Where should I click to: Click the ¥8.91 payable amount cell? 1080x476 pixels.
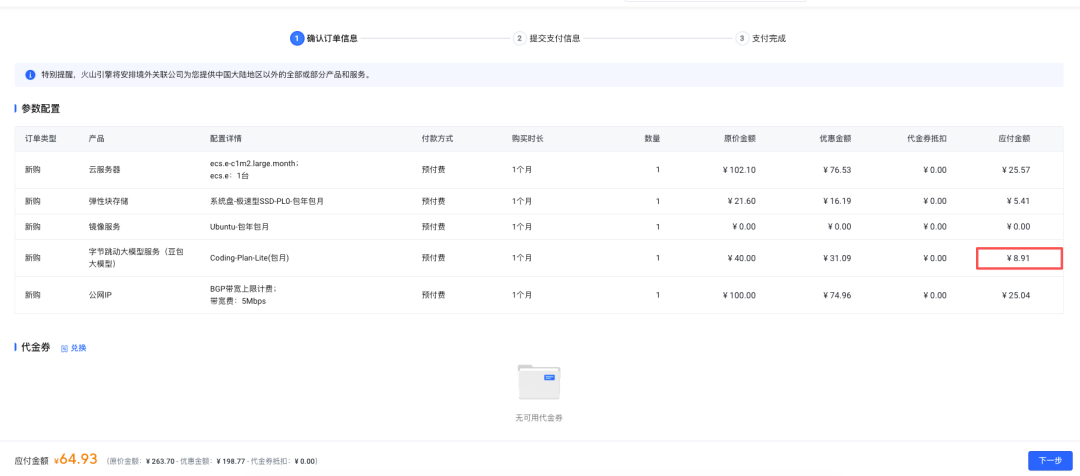click(1019, 258)
